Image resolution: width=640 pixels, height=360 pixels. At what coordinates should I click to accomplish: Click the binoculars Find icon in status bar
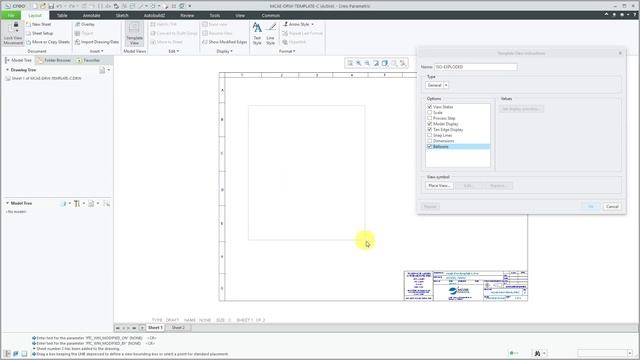coord(537,353)
